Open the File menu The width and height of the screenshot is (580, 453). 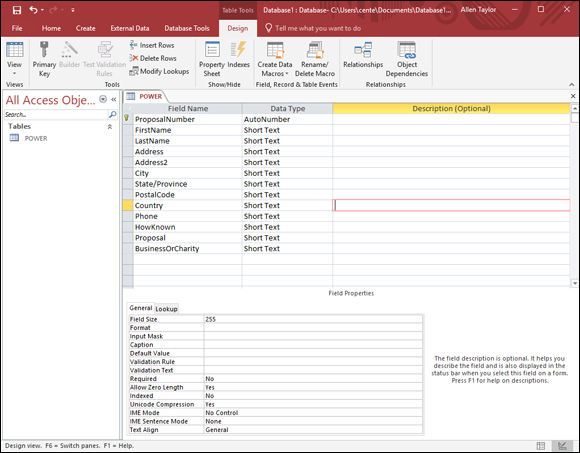pyautogui.click(x=17, y=28)
